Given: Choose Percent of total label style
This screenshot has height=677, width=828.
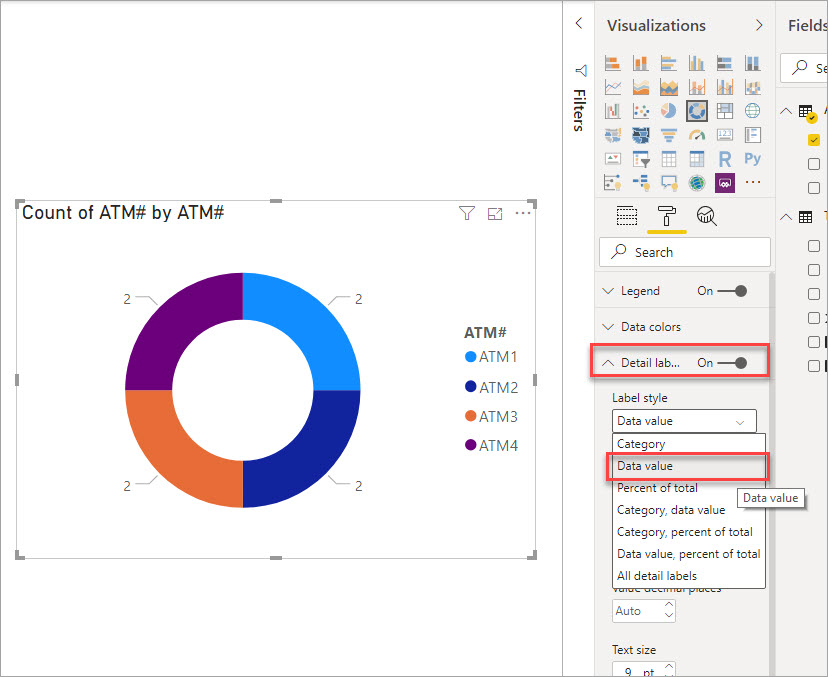Looking at the screenshot, I should pos(689,488).
